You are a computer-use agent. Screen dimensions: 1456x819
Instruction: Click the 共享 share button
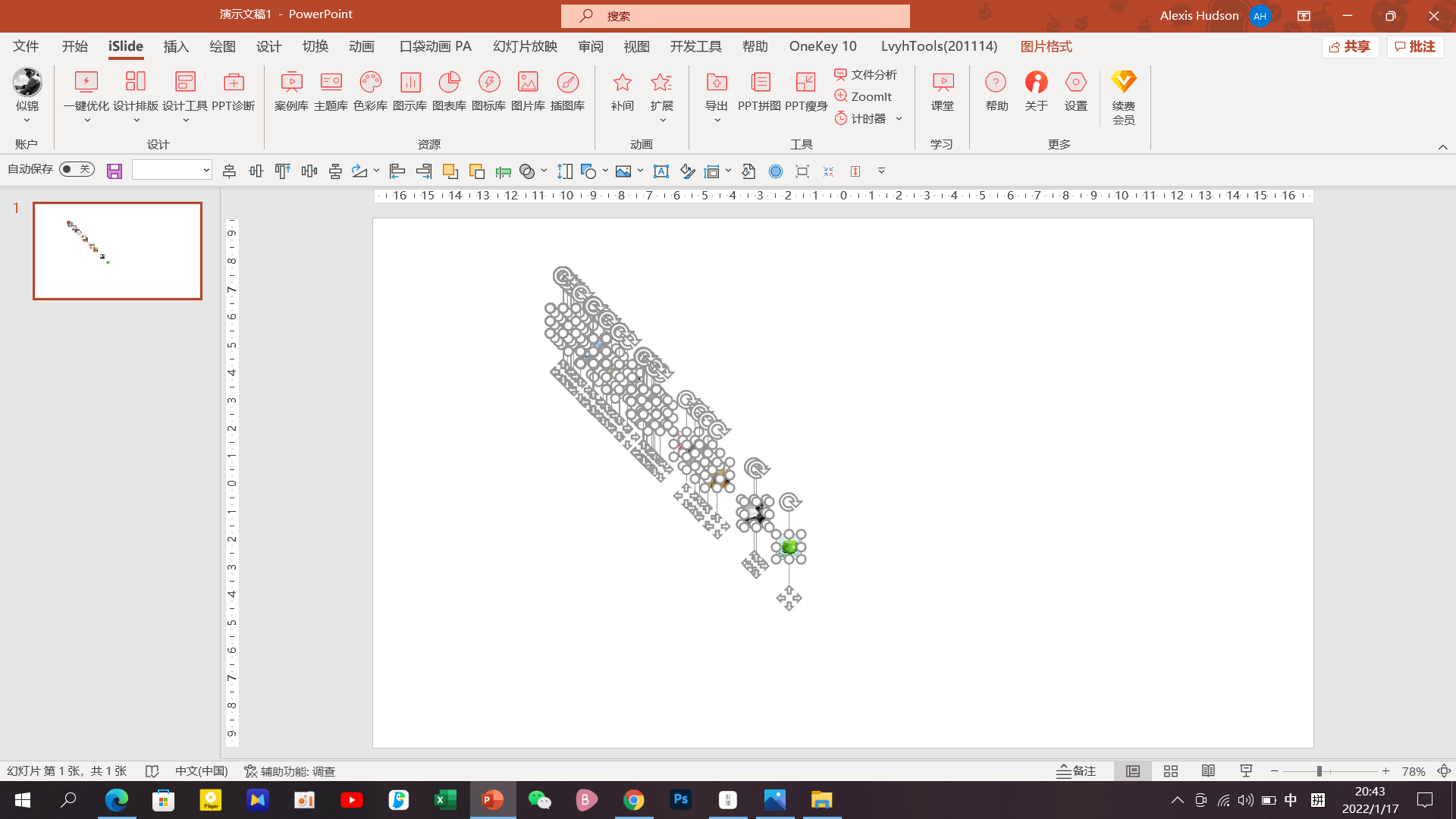point(1350,47)
